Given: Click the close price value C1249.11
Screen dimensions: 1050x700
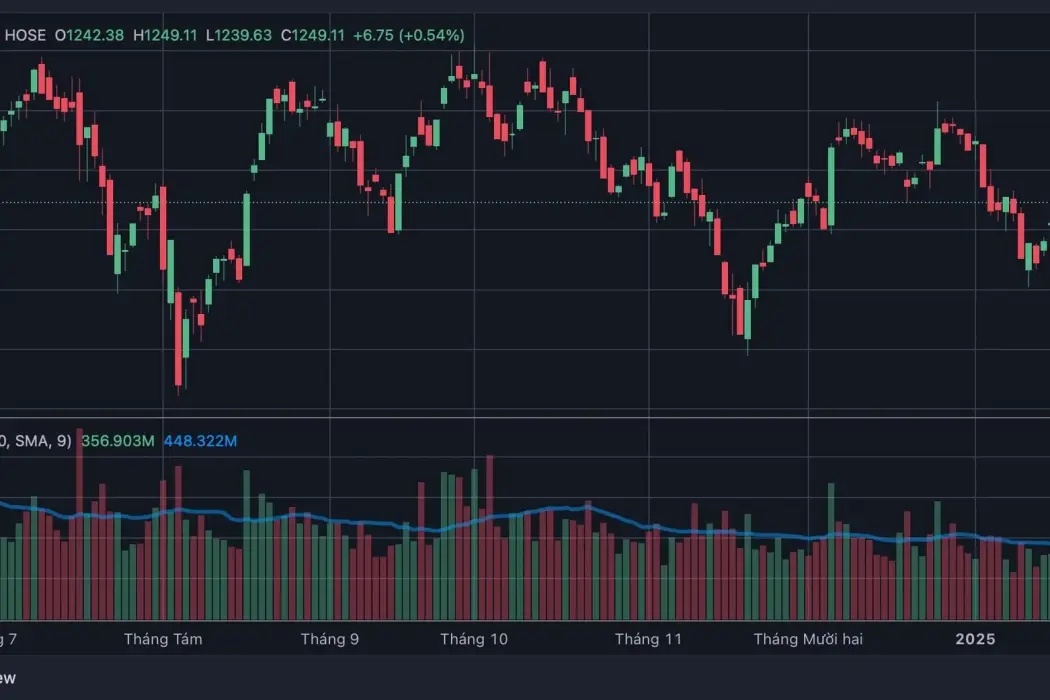Looking at the screenshot, I should coord(312,35).
